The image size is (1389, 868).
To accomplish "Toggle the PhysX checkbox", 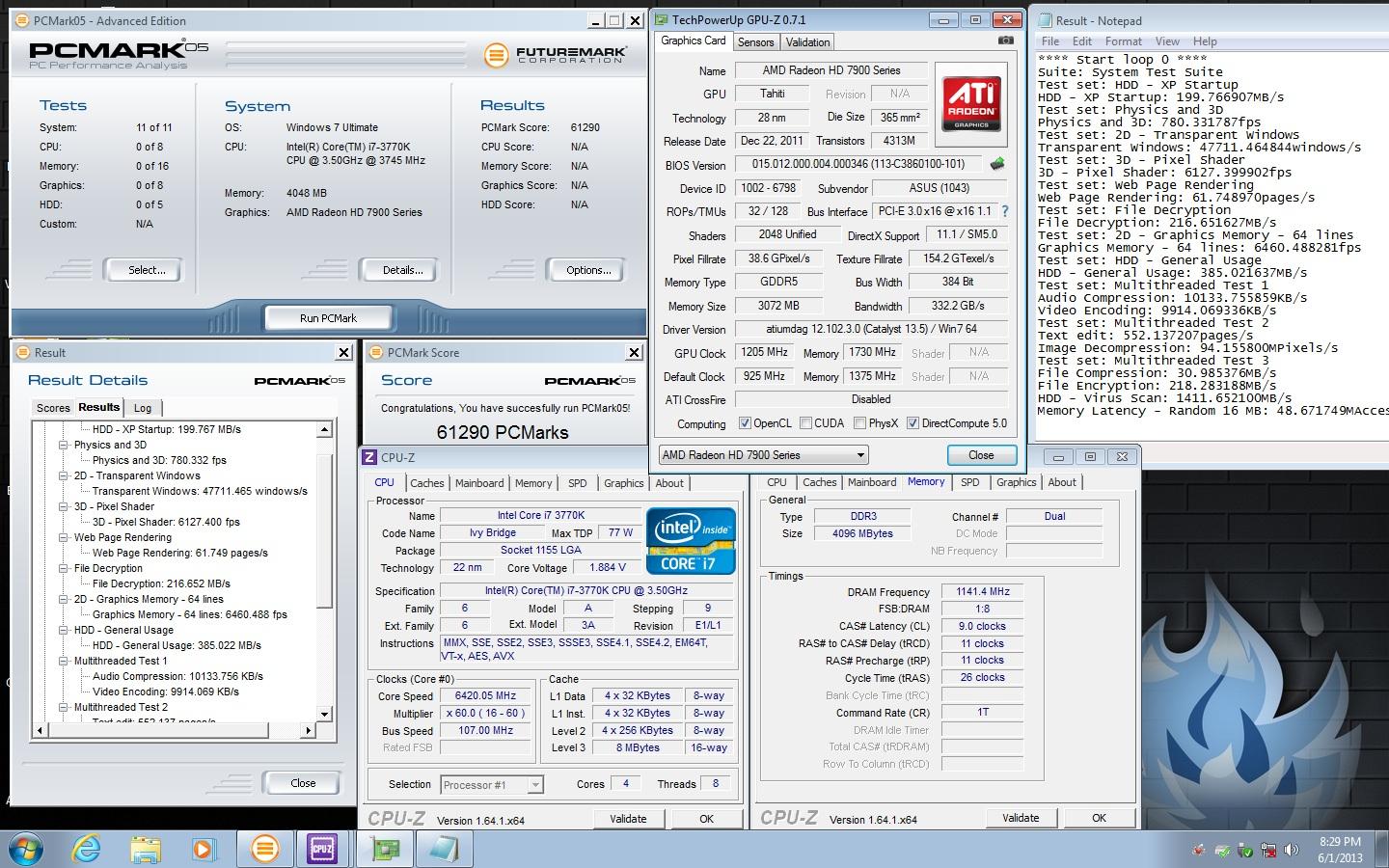I will pos(858,423).
